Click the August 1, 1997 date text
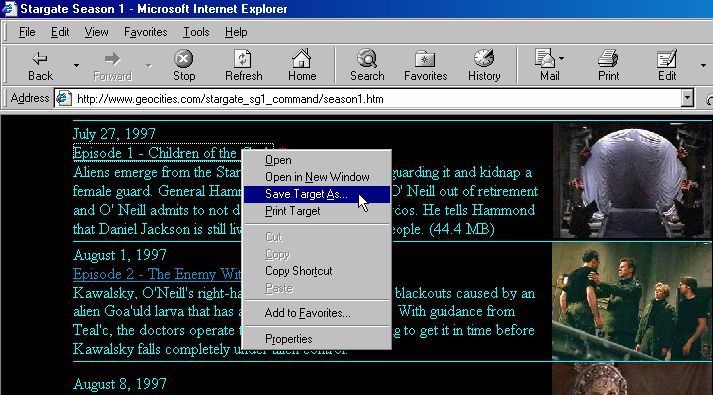 click(x=120, y=255)
